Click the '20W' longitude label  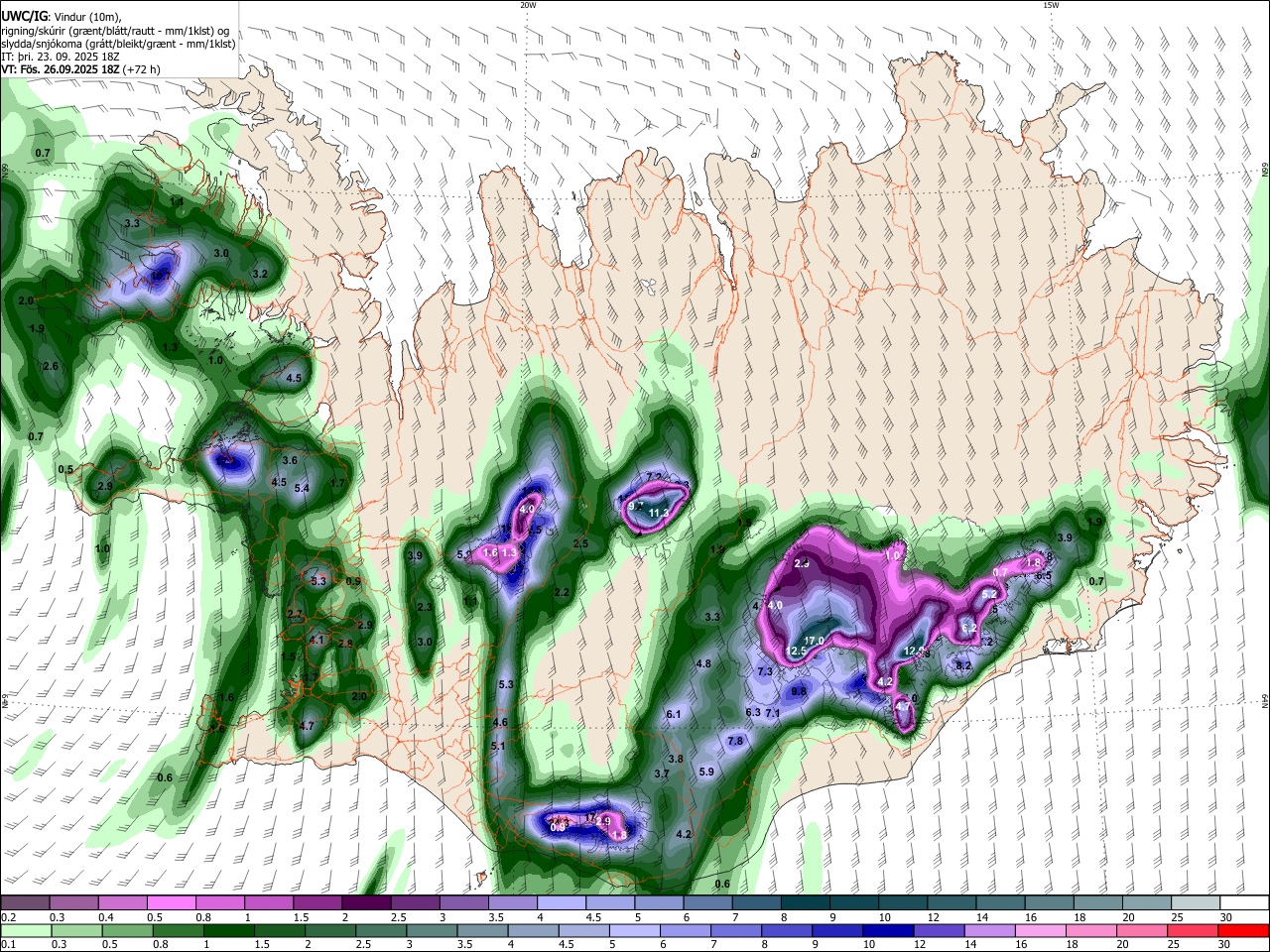[528, 5]
